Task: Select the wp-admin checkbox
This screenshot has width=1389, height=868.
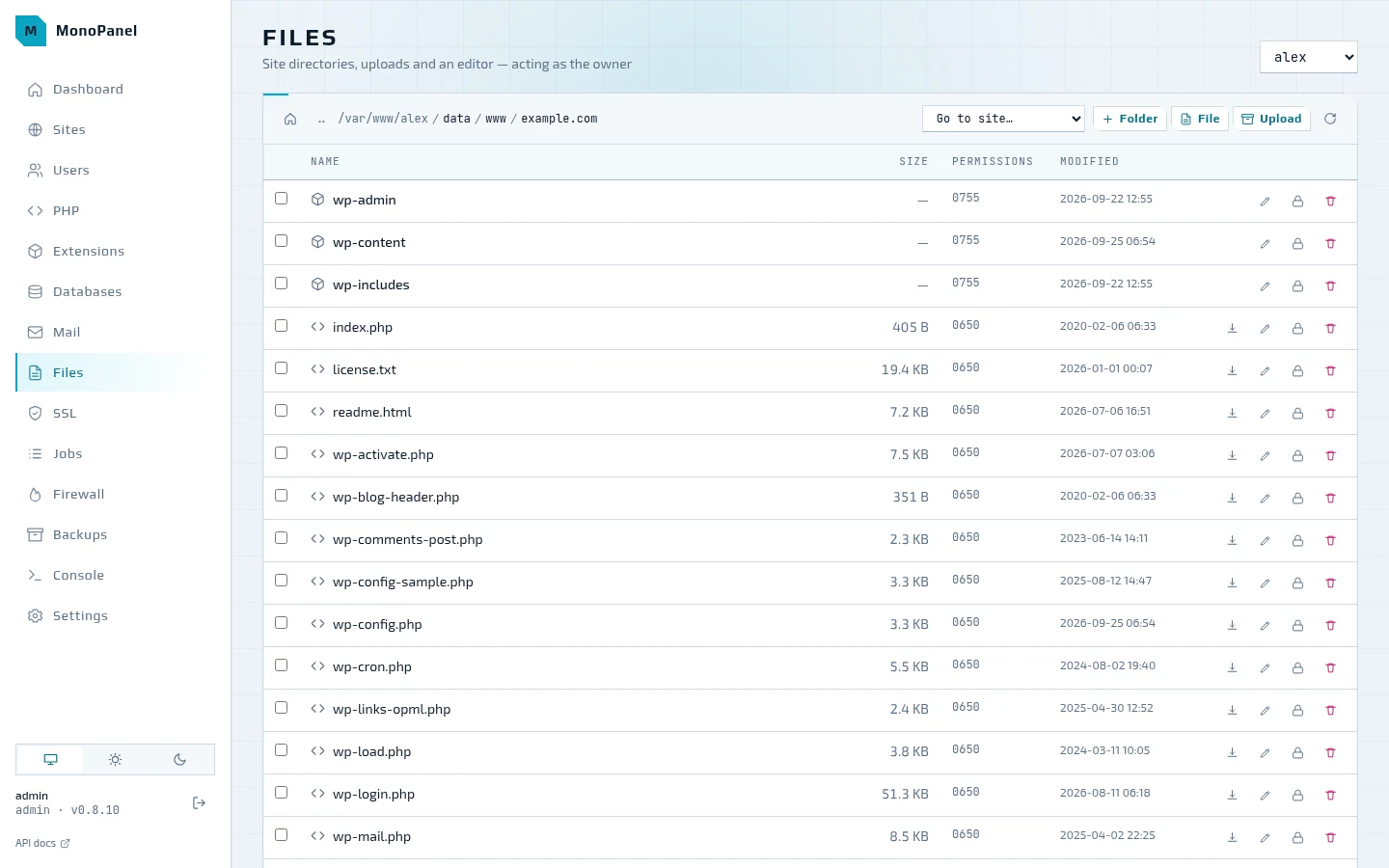Action: [282, 199]
